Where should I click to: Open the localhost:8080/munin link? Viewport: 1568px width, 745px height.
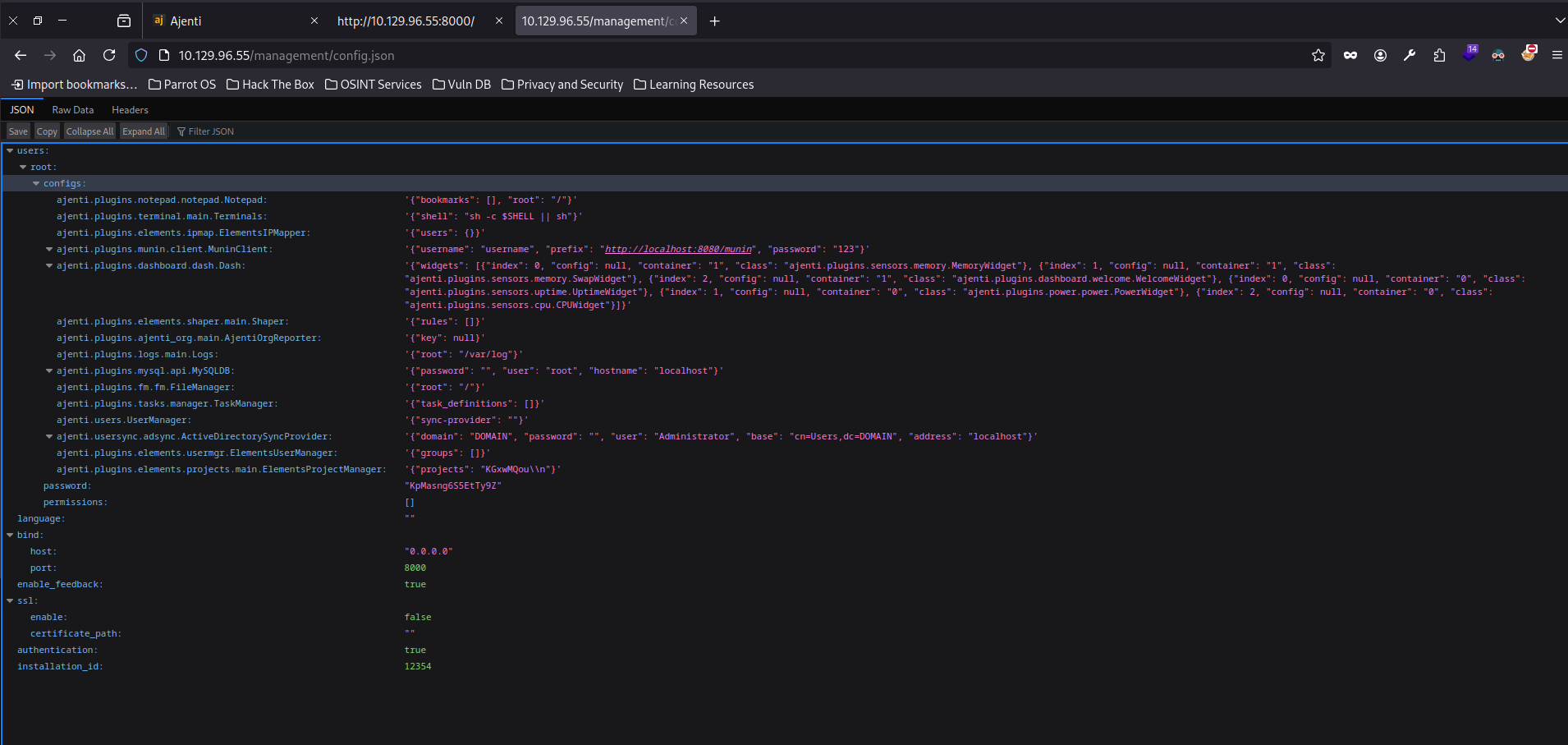point(678,250)
